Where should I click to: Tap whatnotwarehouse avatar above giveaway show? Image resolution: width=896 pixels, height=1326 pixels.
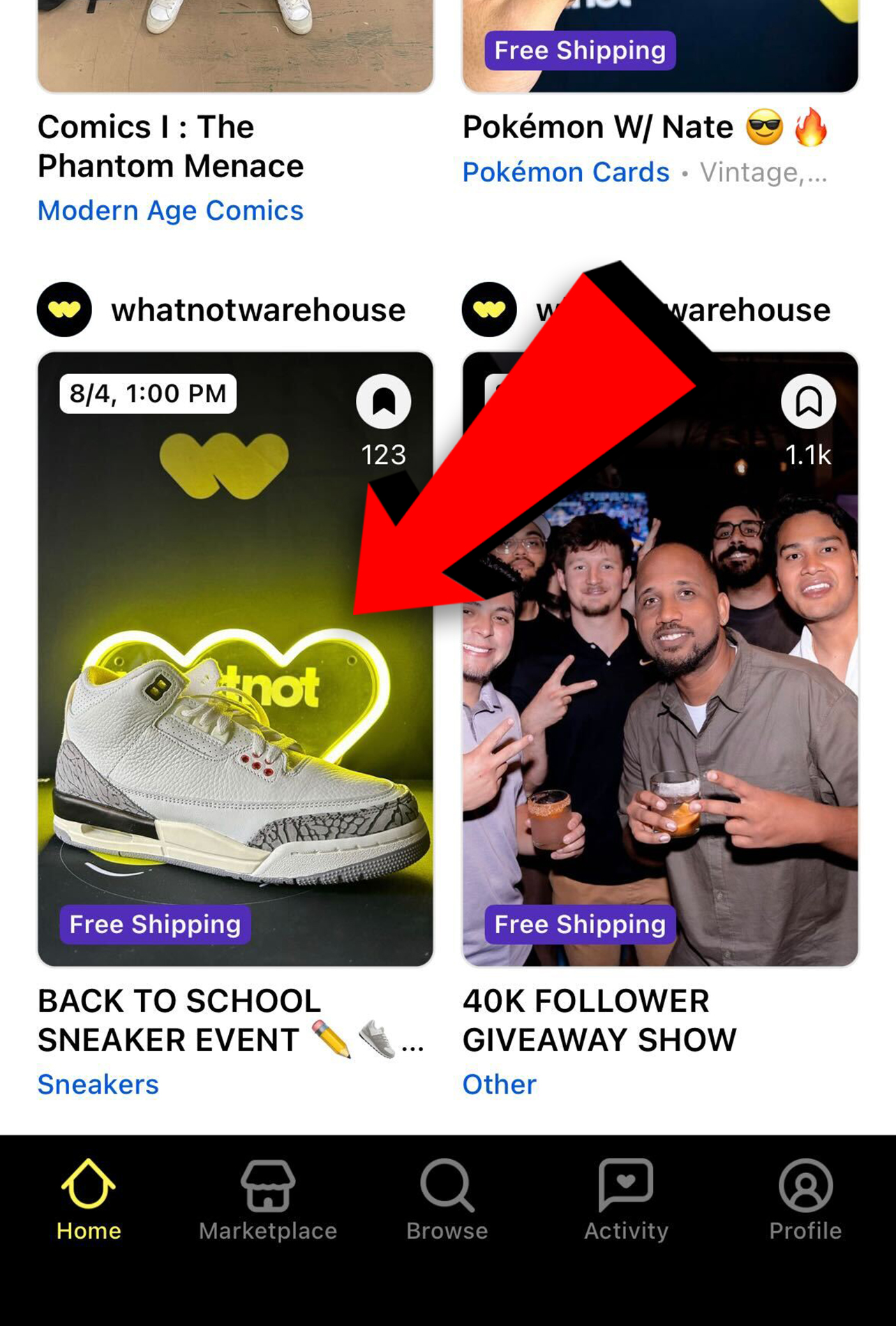pyautogui.click(x=489, y=309)
